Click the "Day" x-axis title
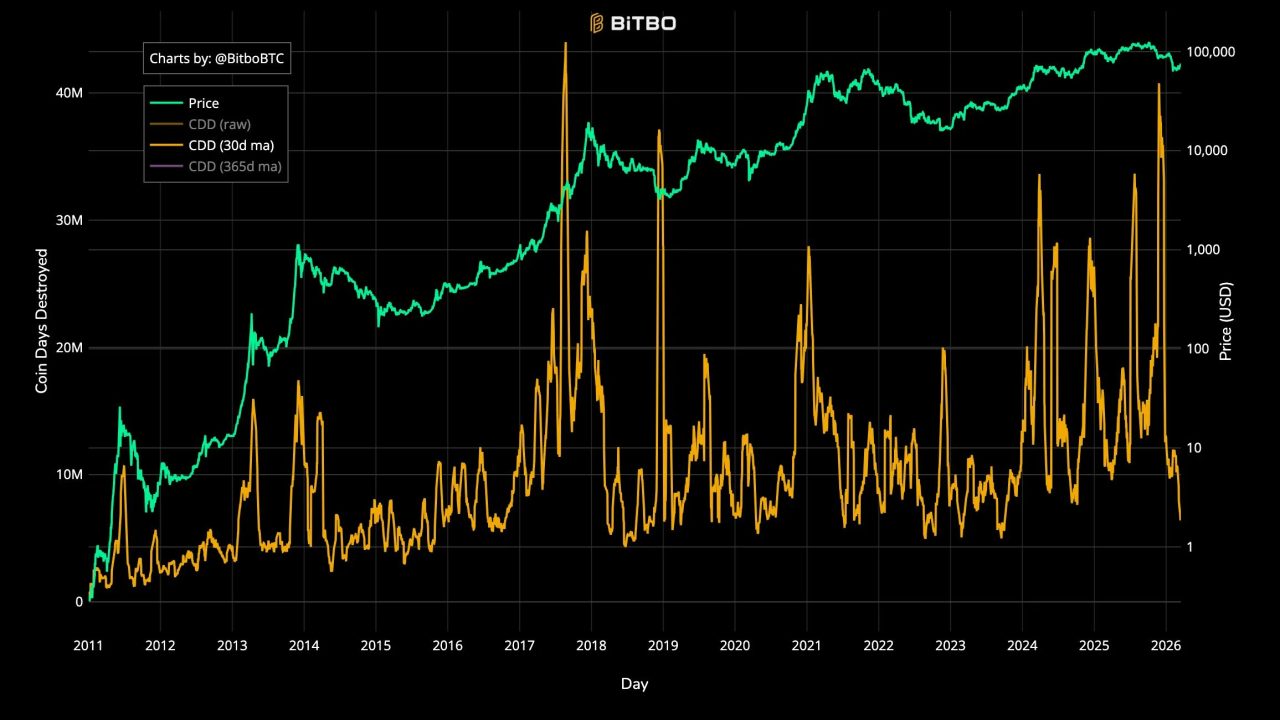1280x720 pixels. [634, 684]
